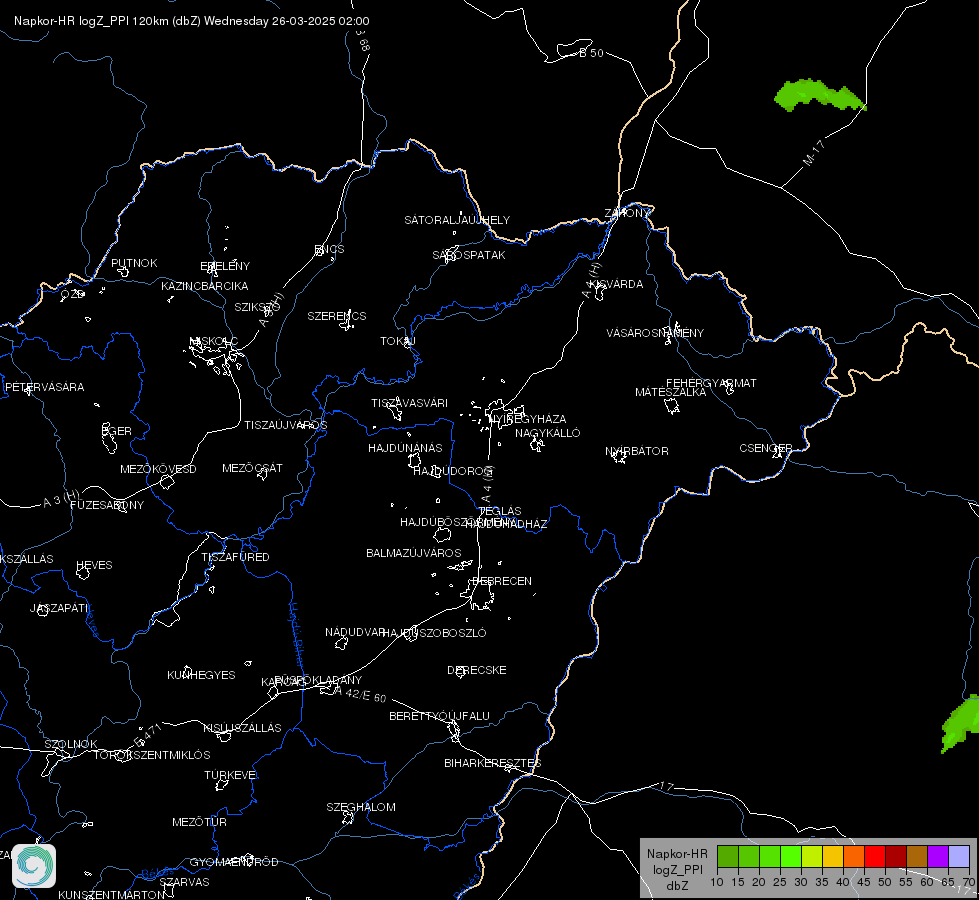
Task: Click the BERETTYÓÚJFALU label
Action: pyautogui.click(x=440, y=716)
